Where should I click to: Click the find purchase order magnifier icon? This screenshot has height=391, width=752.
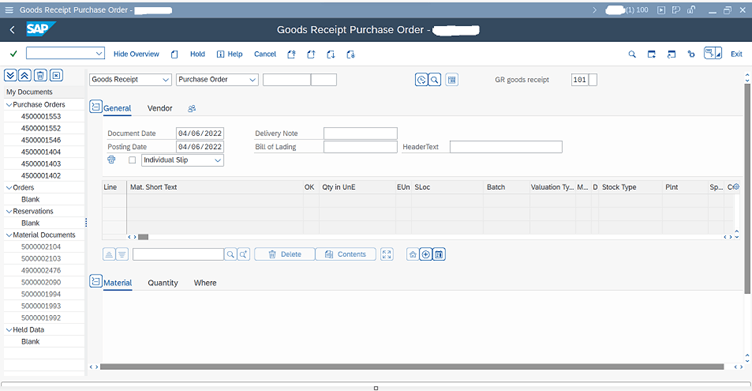click(x=435, y=80)
